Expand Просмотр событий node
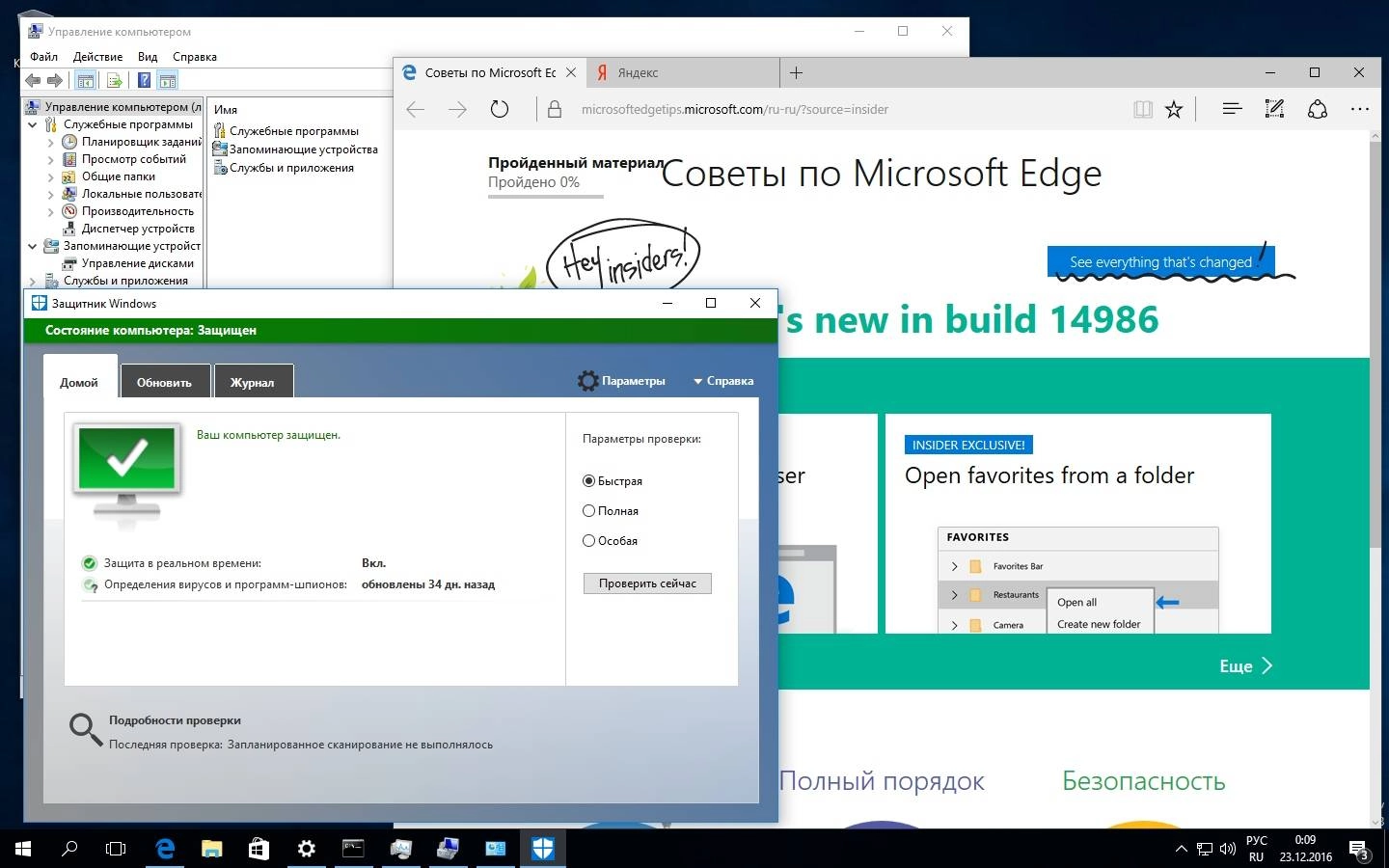The image size is (1389, 868). click(x=50, y=159)
